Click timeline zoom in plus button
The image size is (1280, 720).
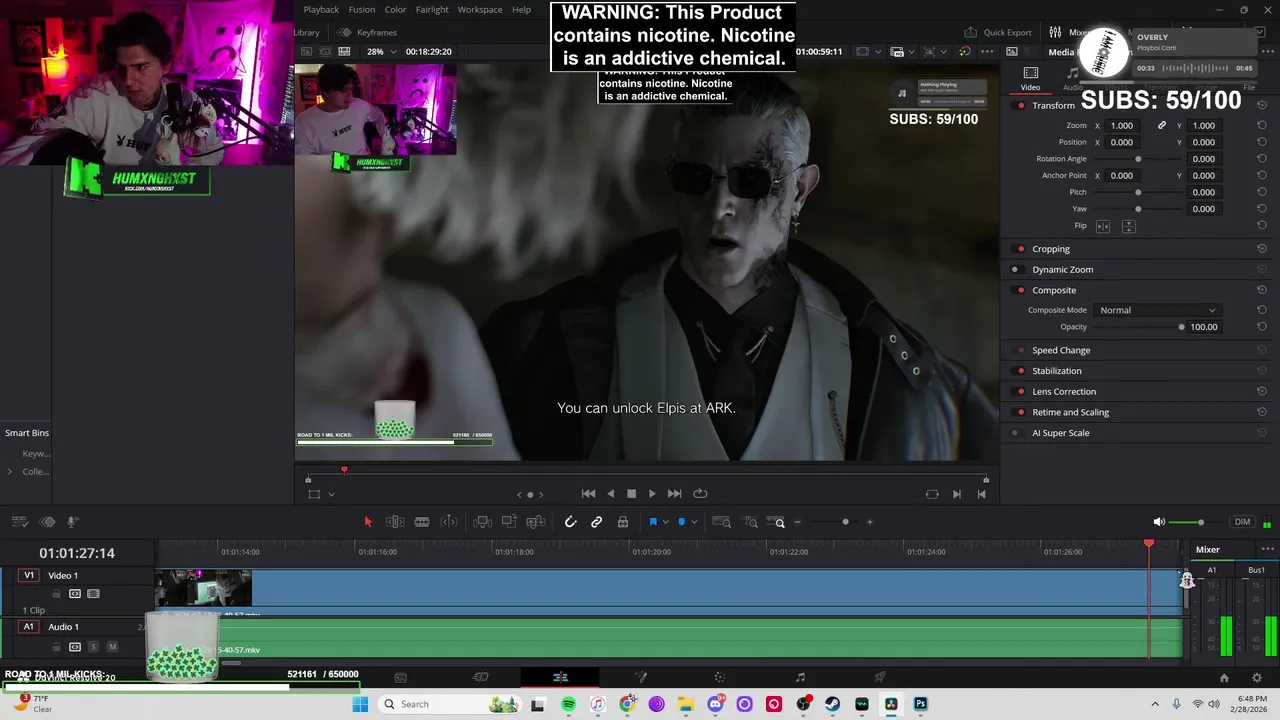coord(869,522)
